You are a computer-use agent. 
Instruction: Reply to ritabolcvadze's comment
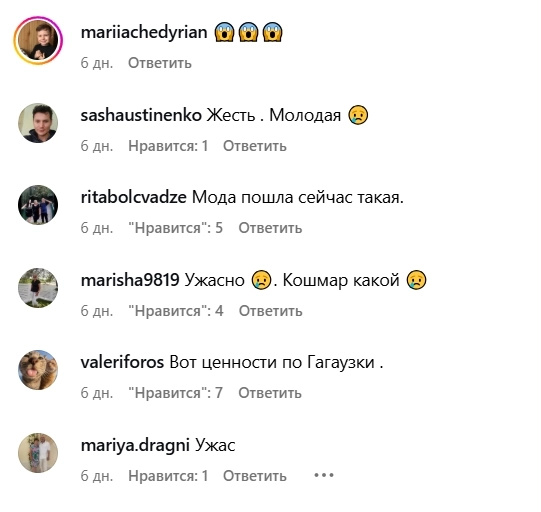pos(270,228)
